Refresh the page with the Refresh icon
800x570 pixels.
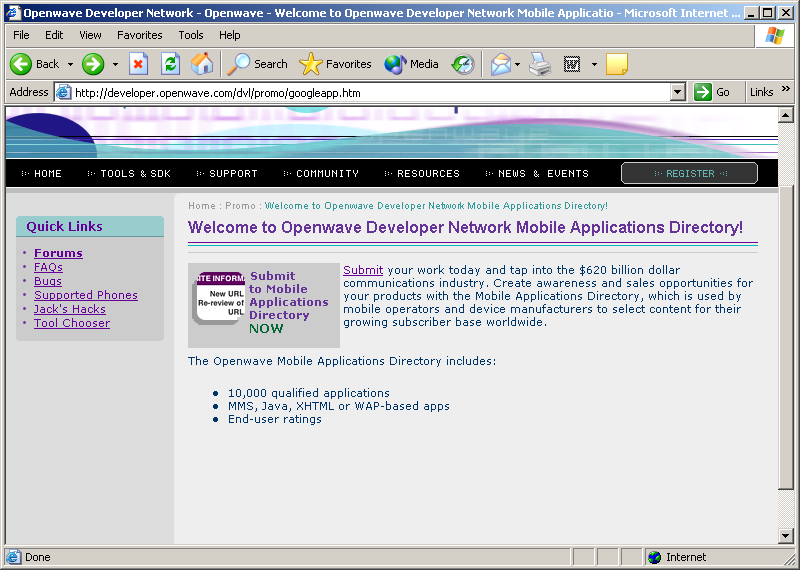170,64
